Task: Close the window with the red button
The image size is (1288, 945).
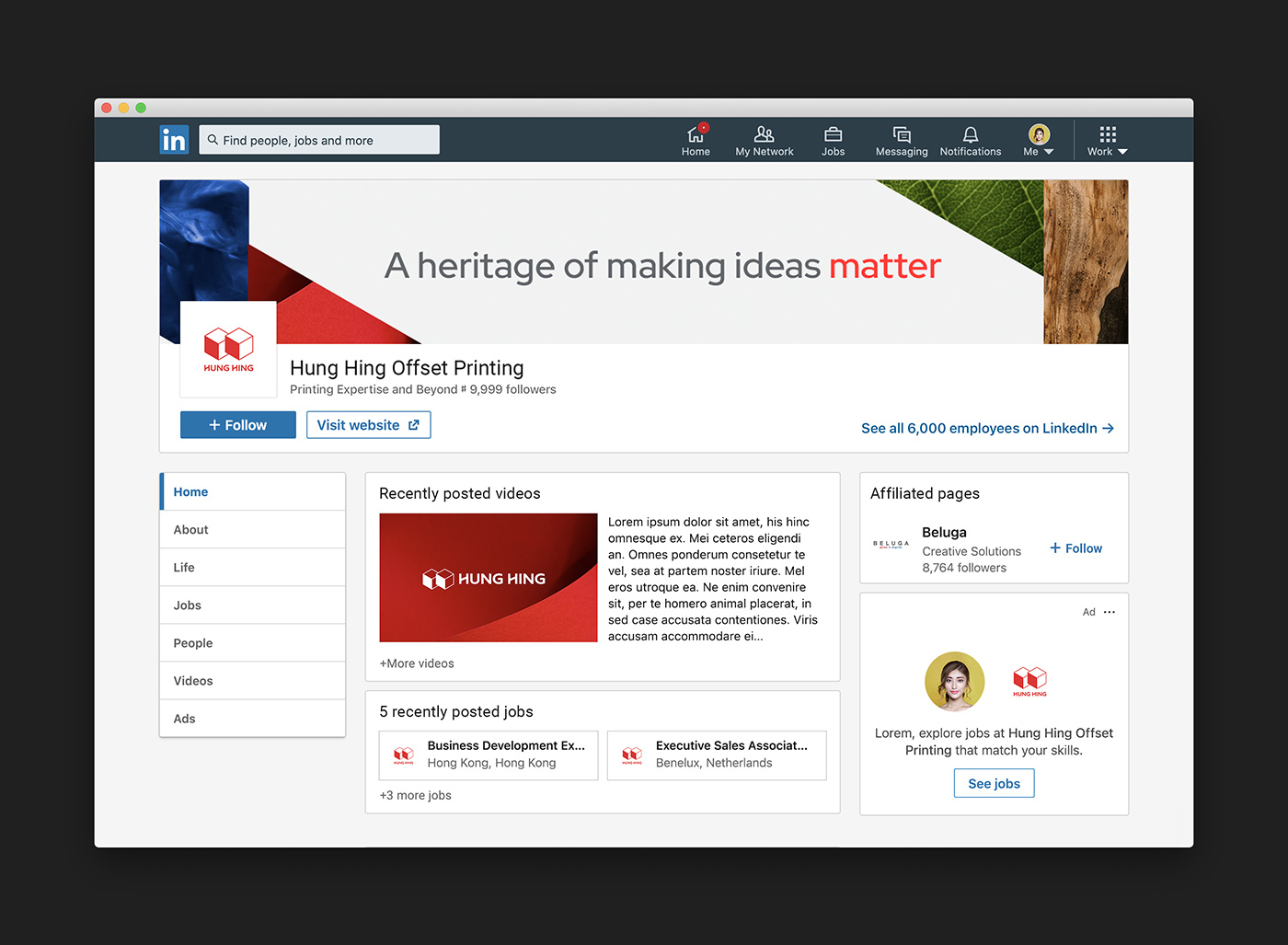Action: tap(107, 108)
